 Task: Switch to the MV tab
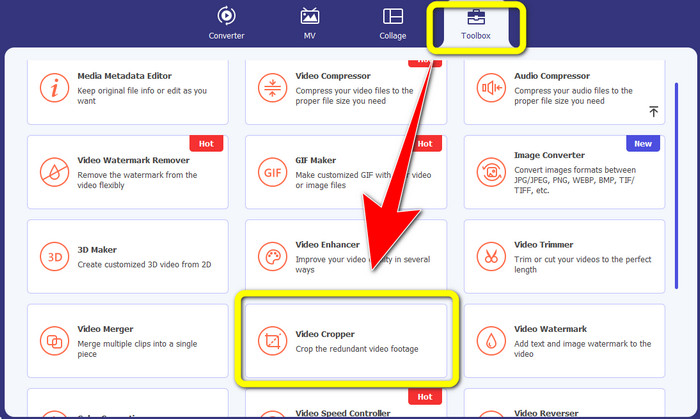[309, 23]
